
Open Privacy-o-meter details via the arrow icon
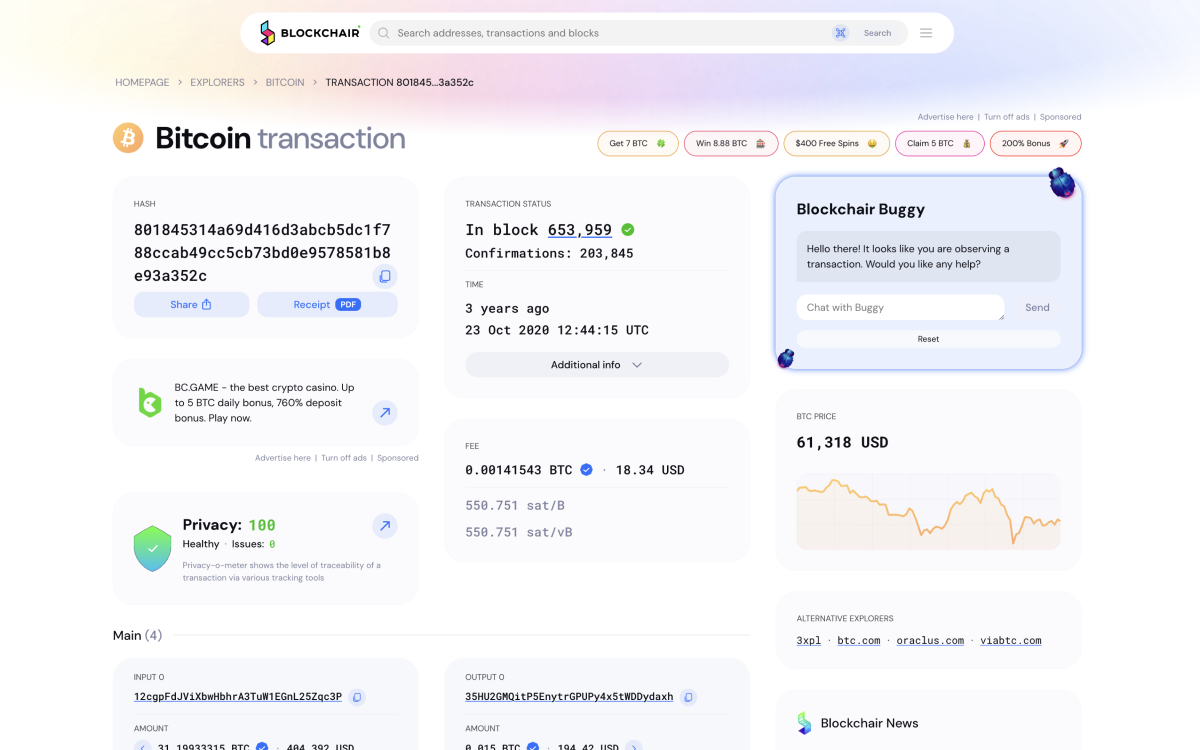click(x=385, y=525)
